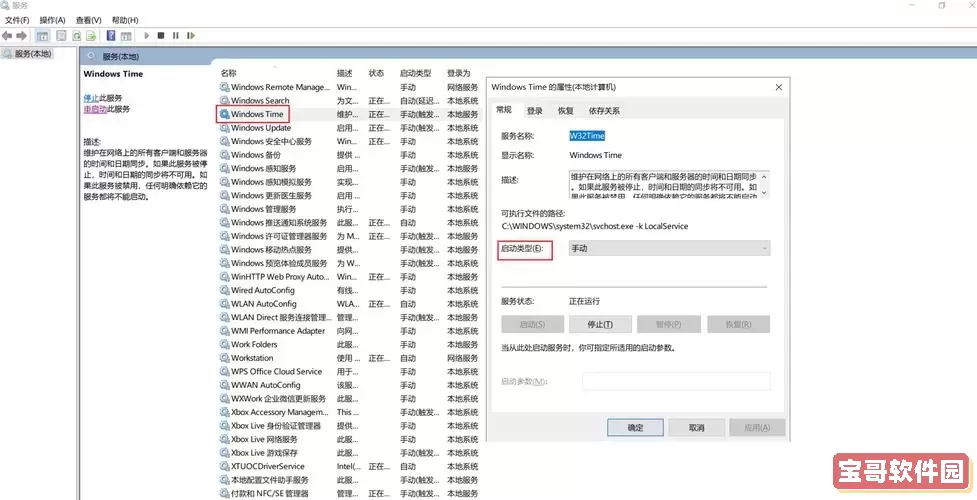Click the 确定 button
Image resolution: width=977 pixels, height=500 pixels.
coord(635,428)
